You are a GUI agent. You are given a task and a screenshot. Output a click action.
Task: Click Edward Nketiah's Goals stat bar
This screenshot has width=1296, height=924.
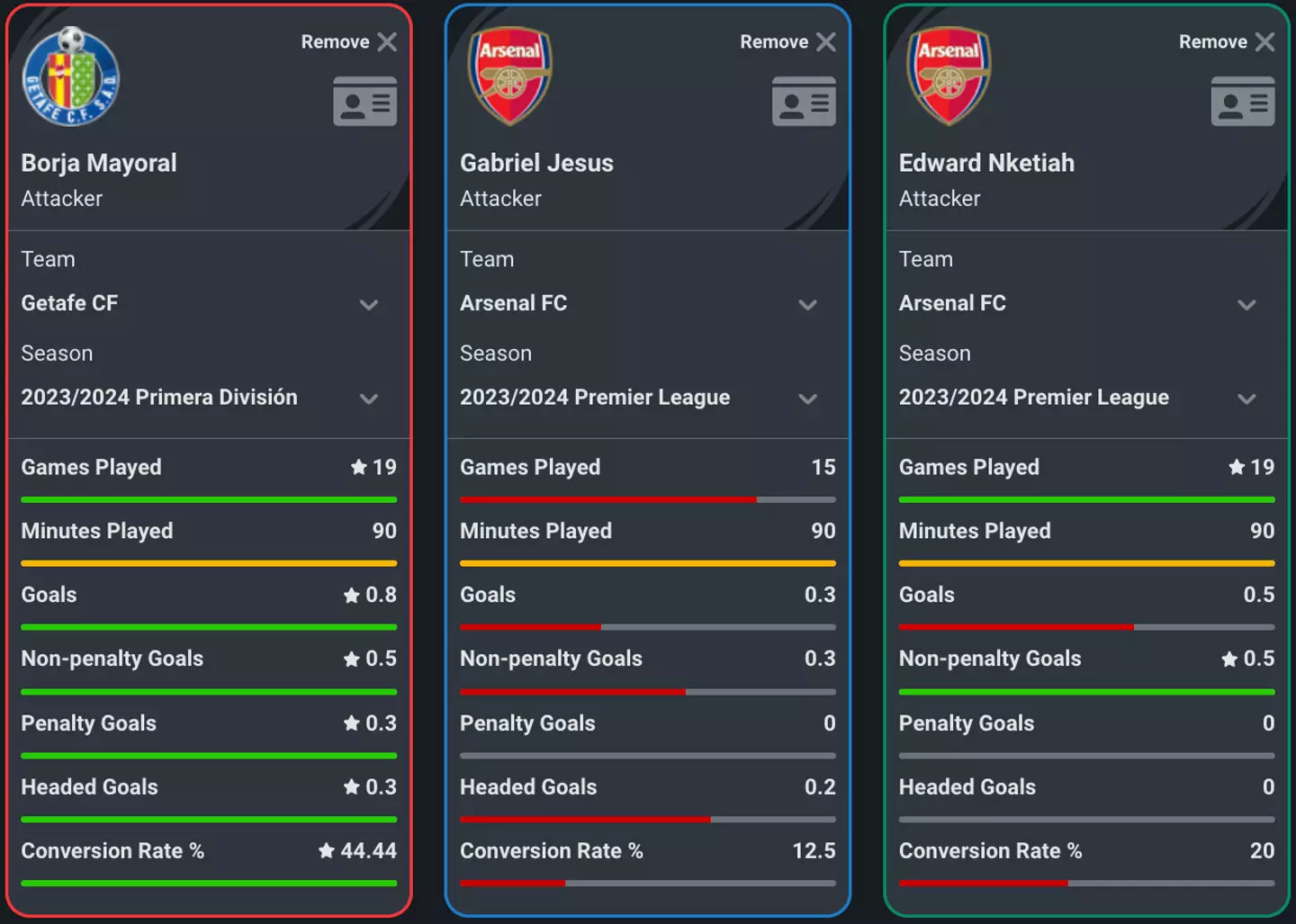coord(1086,627)
